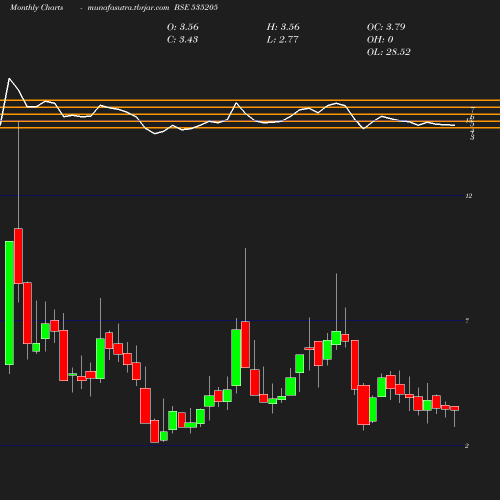Click the price axis label 2
Viewport: 500px width, 500px height.
(x=467, y=446)
